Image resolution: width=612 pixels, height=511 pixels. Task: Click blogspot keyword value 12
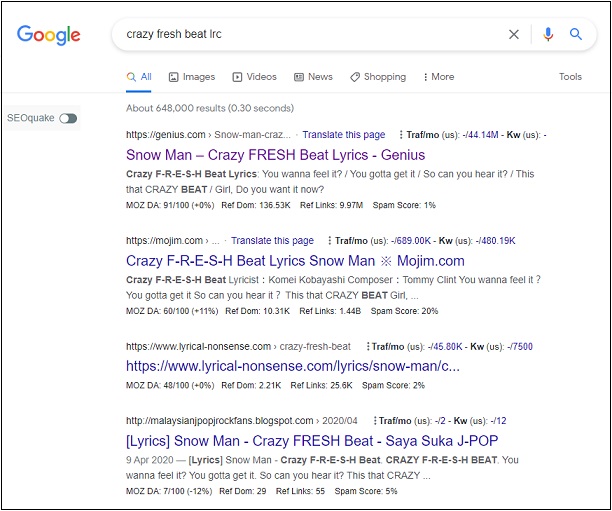point(500,421)
